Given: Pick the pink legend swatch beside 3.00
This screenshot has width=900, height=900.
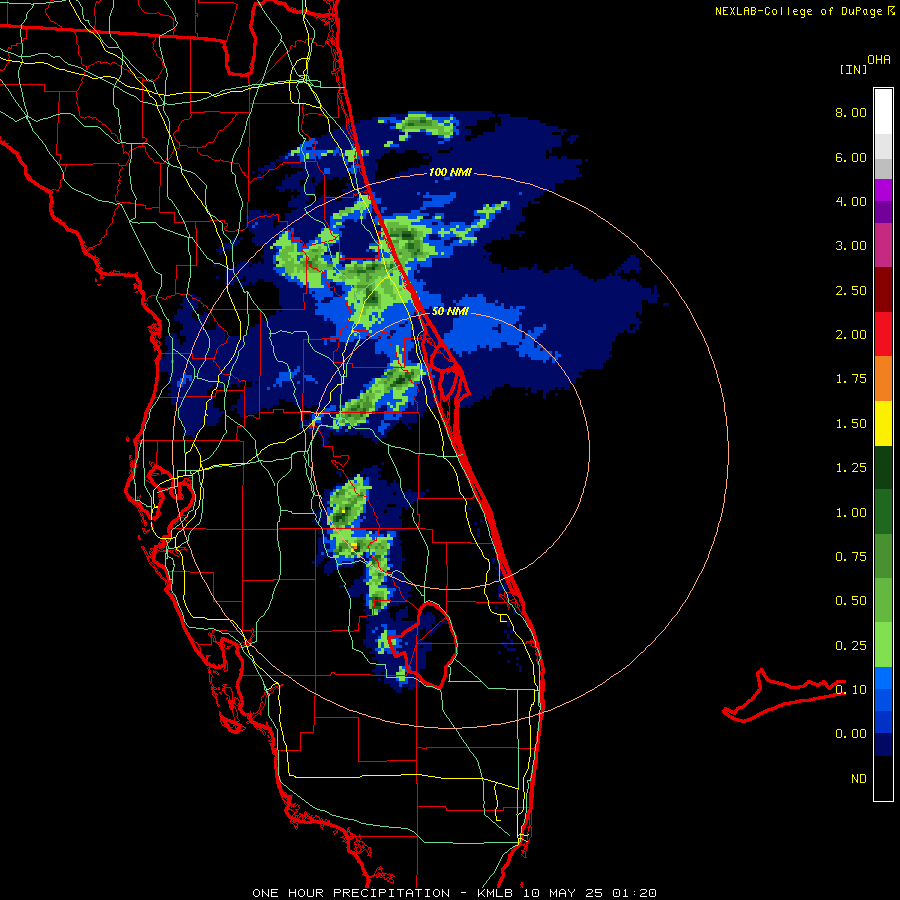Looking at the screenshot, I should coord(883,245).
